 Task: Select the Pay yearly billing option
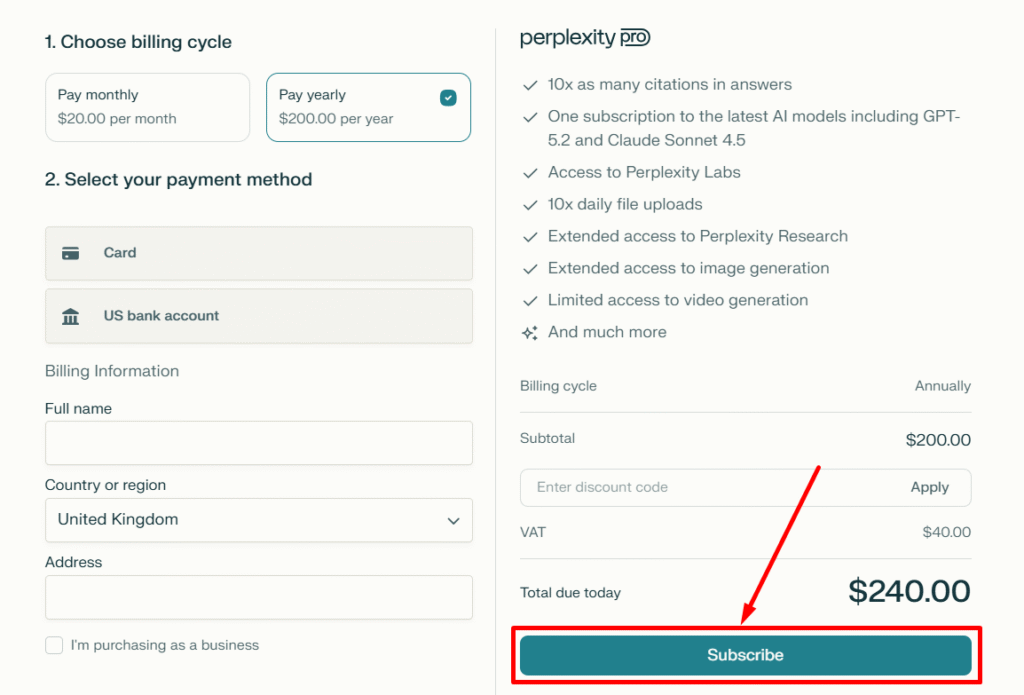click(367, 107)
